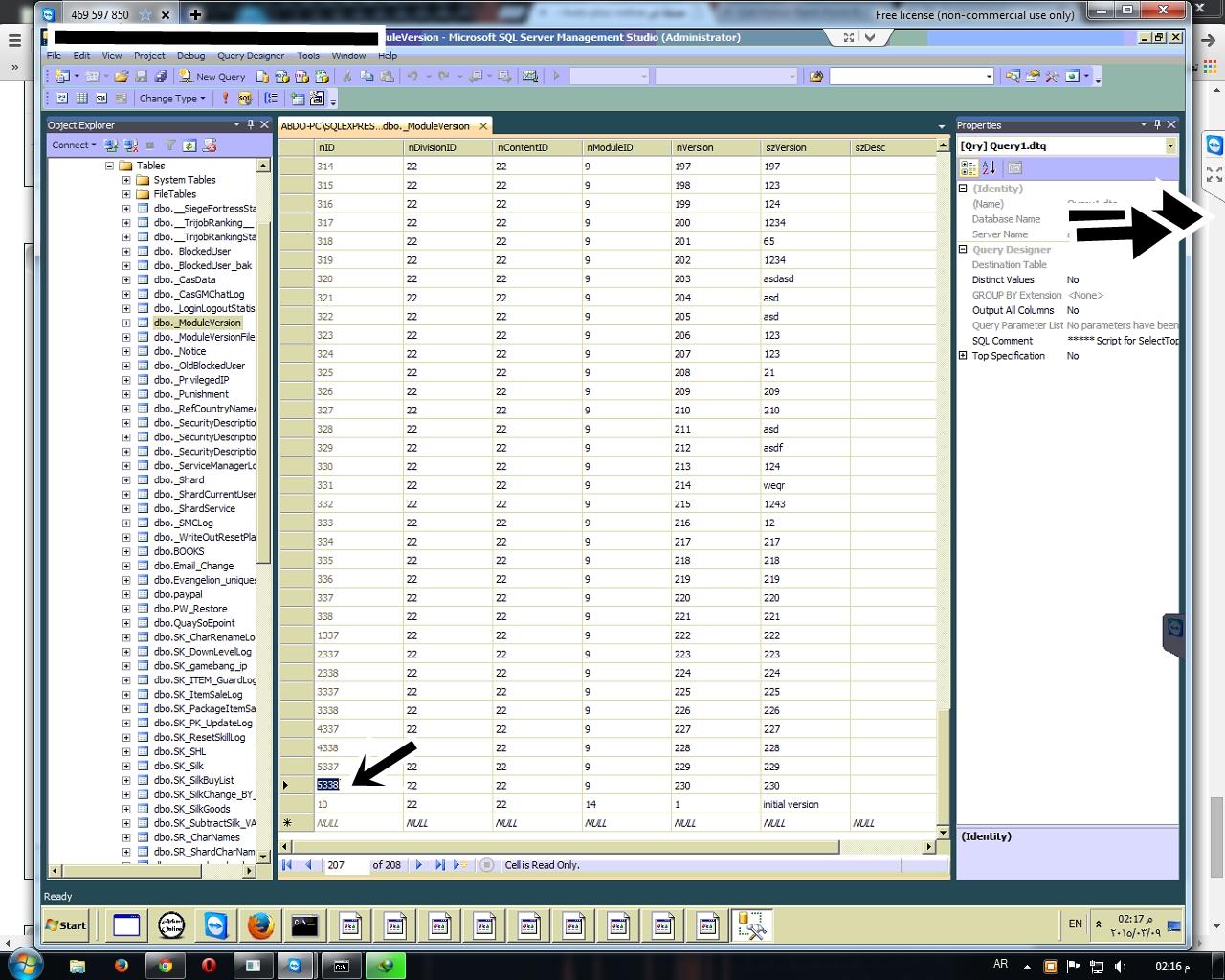Click the command prompt icon on remote taskbar
The height and width of the screenshot is (980, 1225).
pyautogui.click(x=304, y=925)
